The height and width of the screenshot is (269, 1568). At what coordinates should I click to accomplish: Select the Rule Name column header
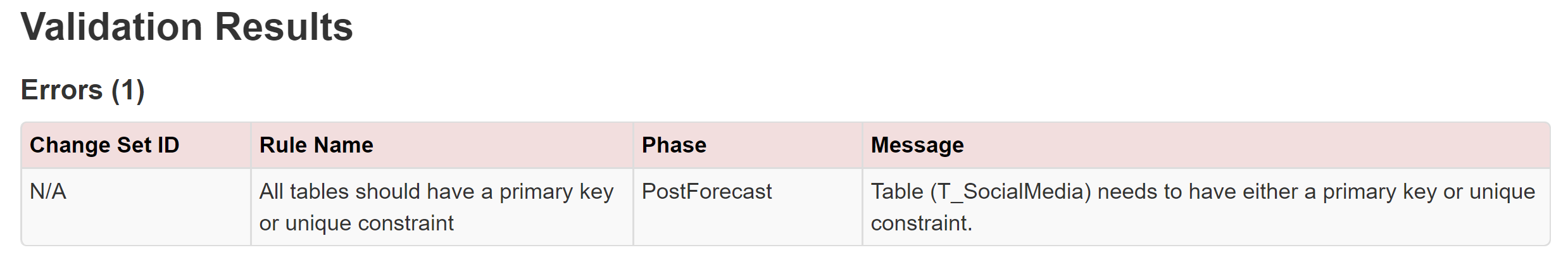pos(317,145)
